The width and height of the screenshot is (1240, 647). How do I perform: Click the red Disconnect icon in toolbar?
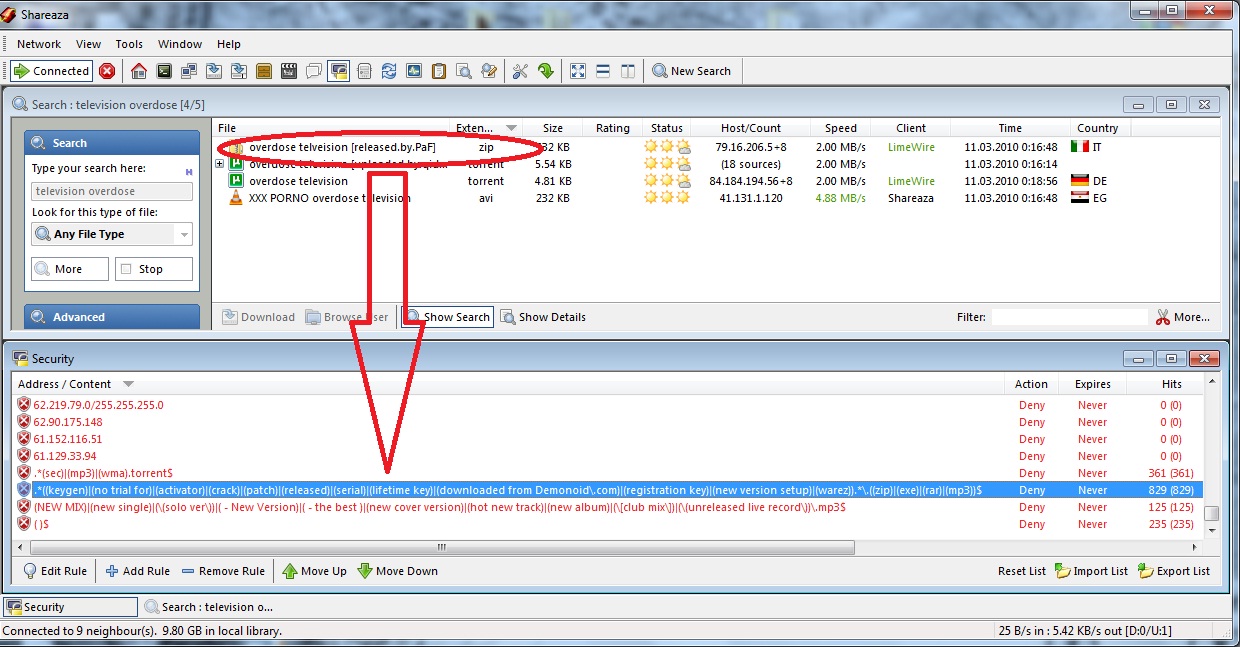point(107,71)
